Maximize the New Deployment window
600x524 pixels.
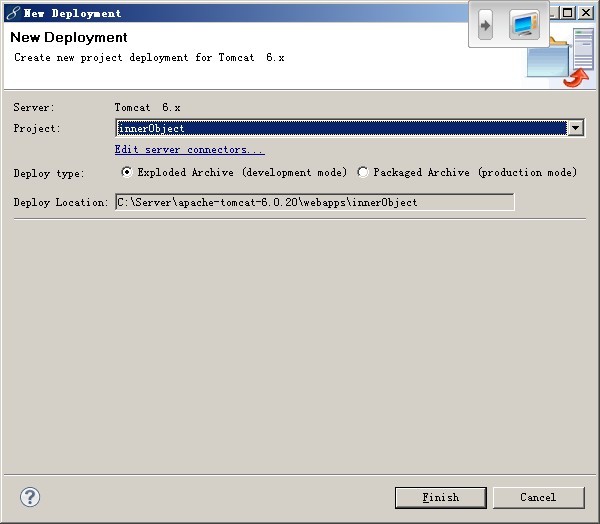pyautogui.click(x=567, y=13)
